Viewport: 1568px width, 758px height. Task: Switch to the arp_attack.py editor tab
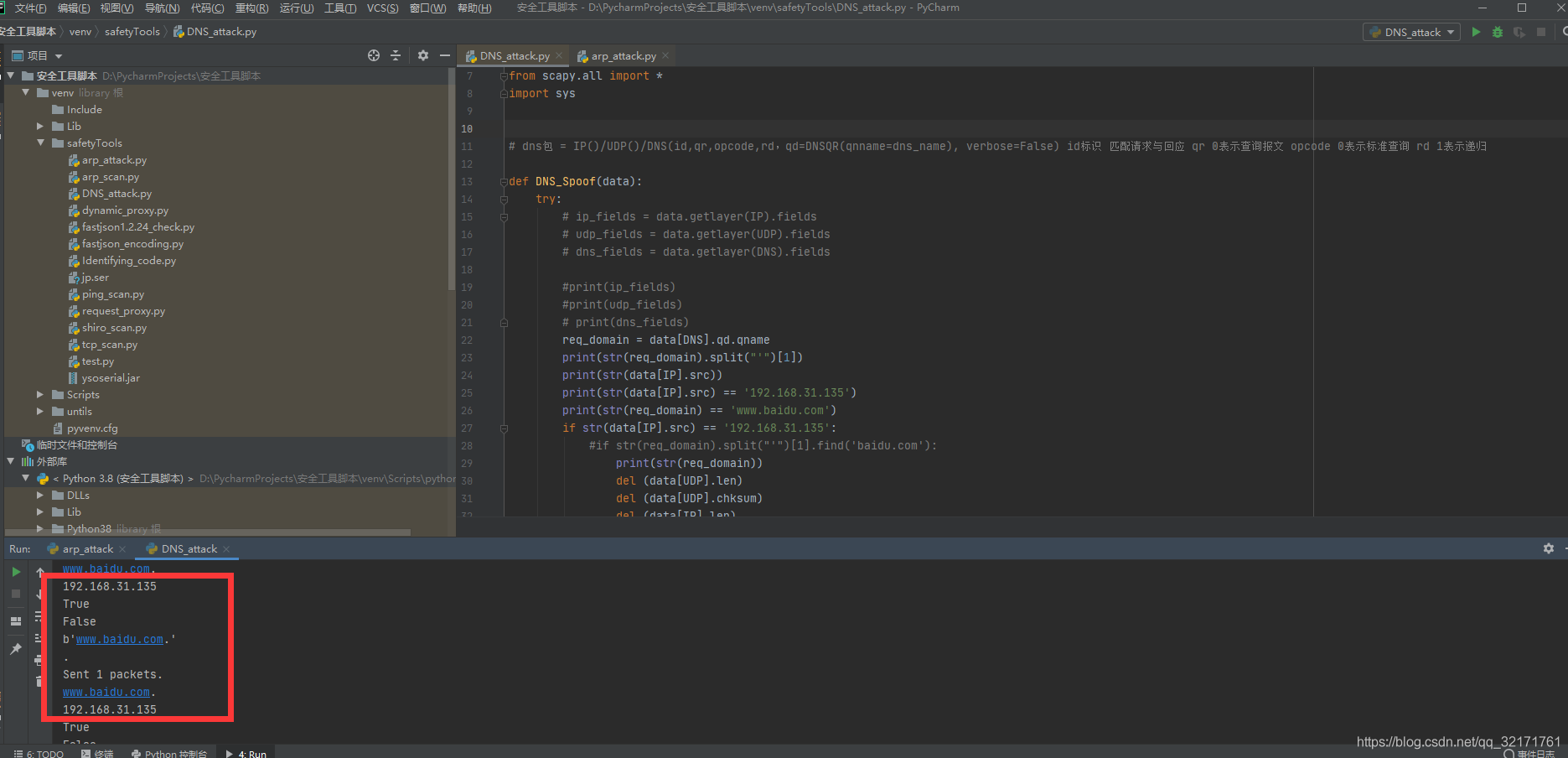pos(624,56)
